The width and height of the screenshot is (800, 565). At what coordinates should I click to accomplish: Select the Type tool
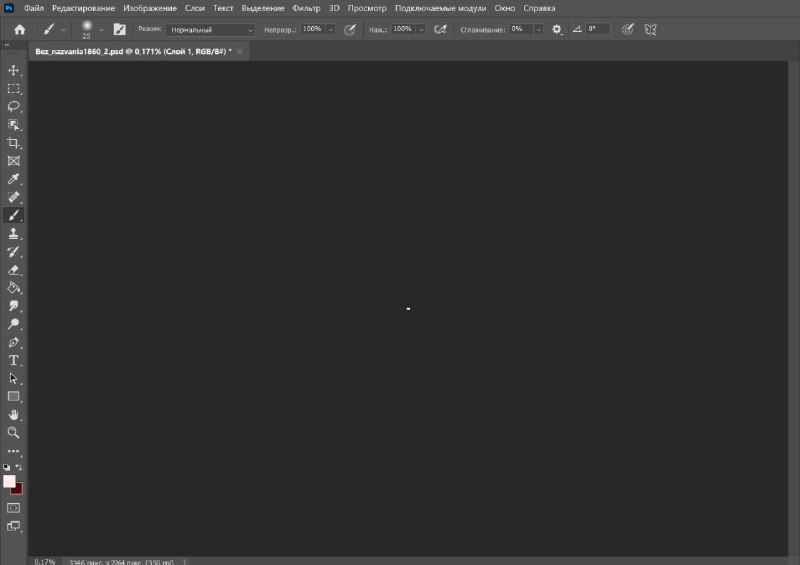click(14, 360)
